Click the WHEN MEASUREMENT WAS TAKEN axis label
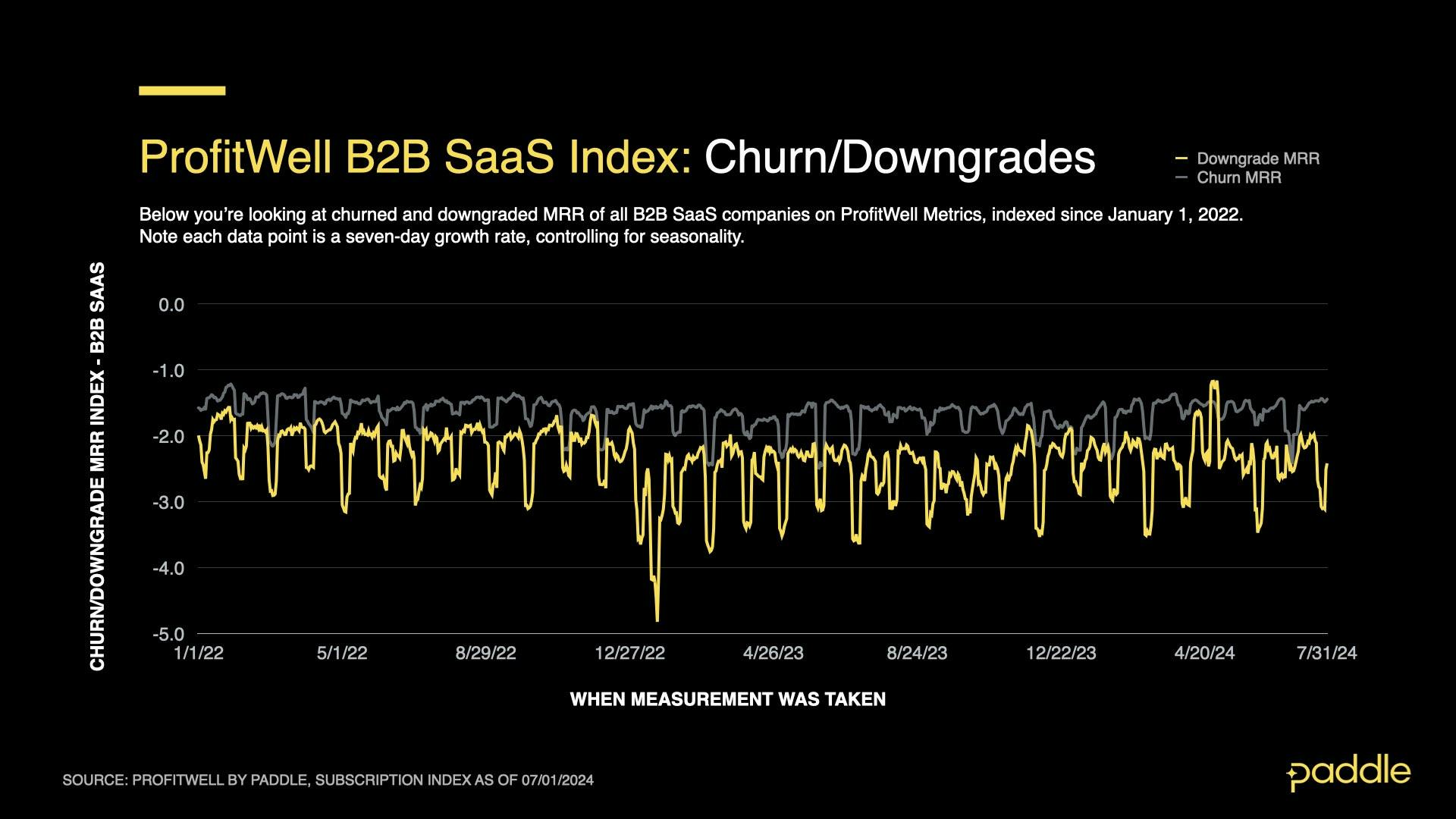This screenshot has width=1456, height=819. (x=728, y=699)
